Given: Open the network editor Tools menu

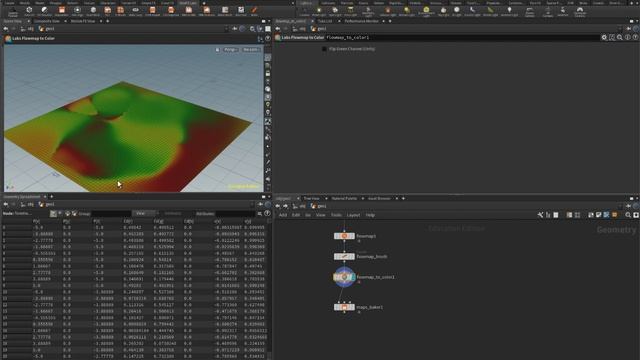Looking at the screenshot, I should click(336, 215).
